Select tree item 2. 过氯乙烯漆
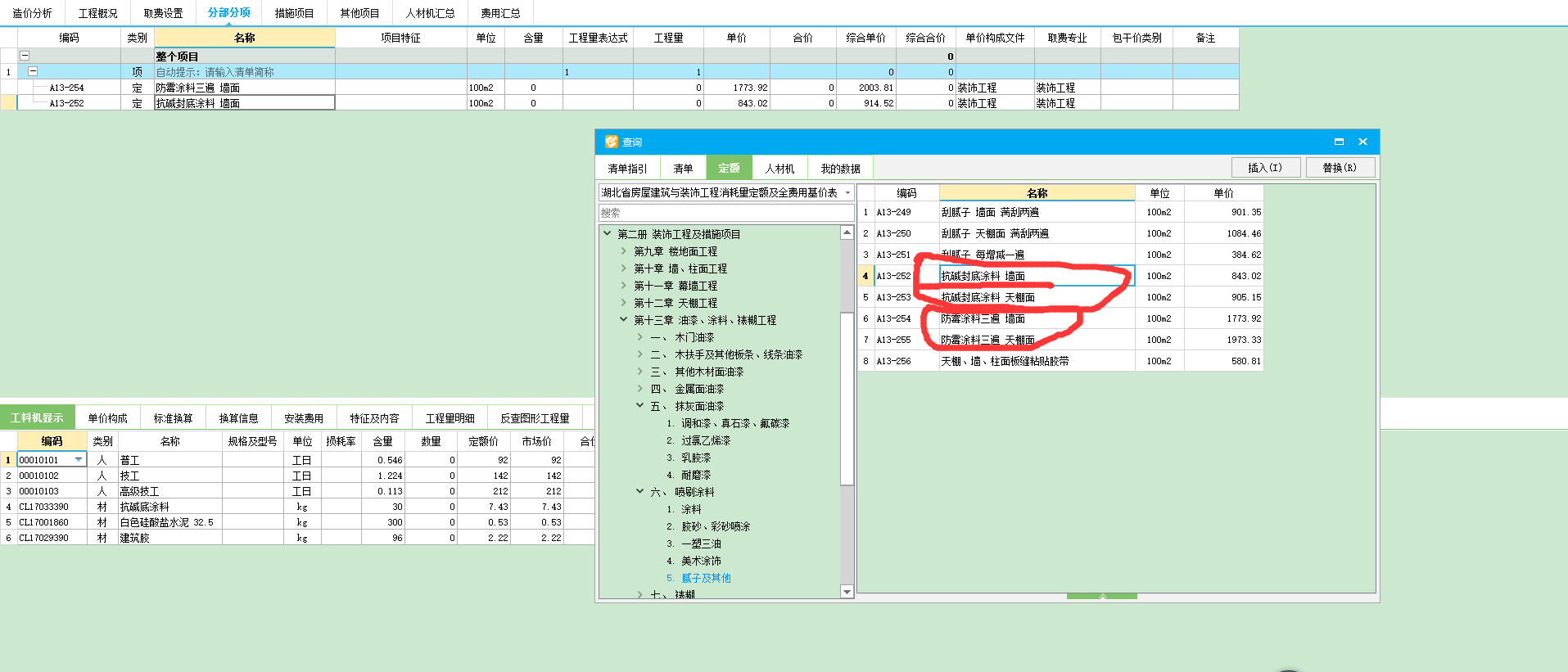 tap(698, 440)
